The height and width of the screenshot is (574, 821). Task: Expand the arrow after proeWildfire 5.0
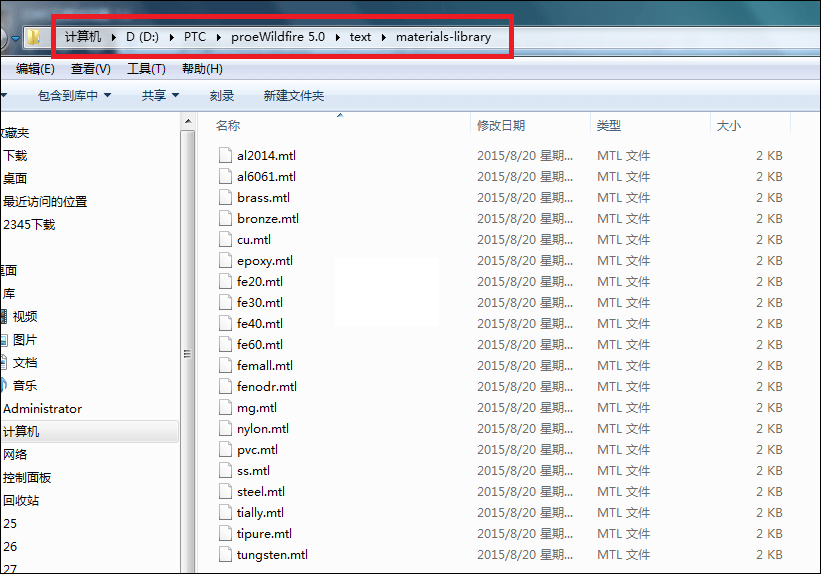(x=337, y=37)
